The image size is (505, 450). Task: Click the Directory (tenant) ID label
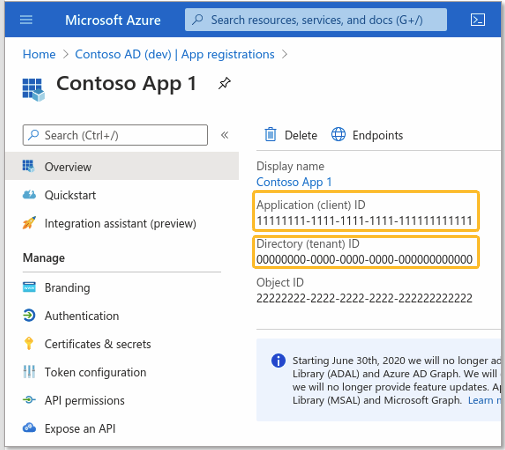click(x=308, y=244)
